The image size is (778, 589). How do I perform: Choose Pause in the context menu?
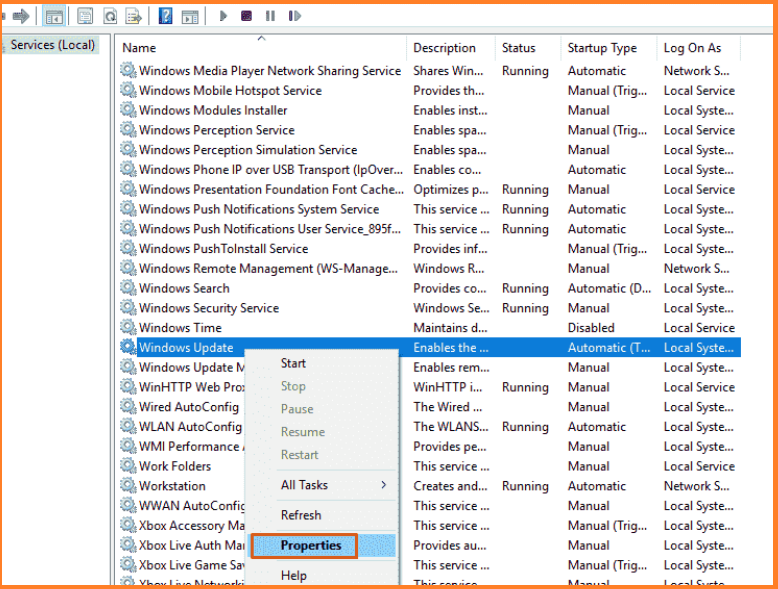click(x=297, y=409)
